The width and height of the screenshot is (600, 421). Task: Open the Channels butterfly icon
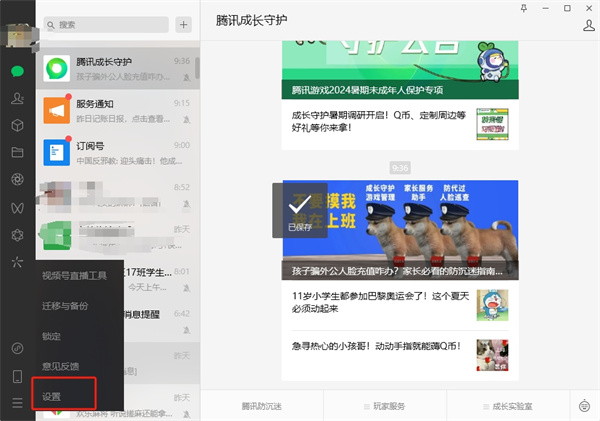pos(17,208)
